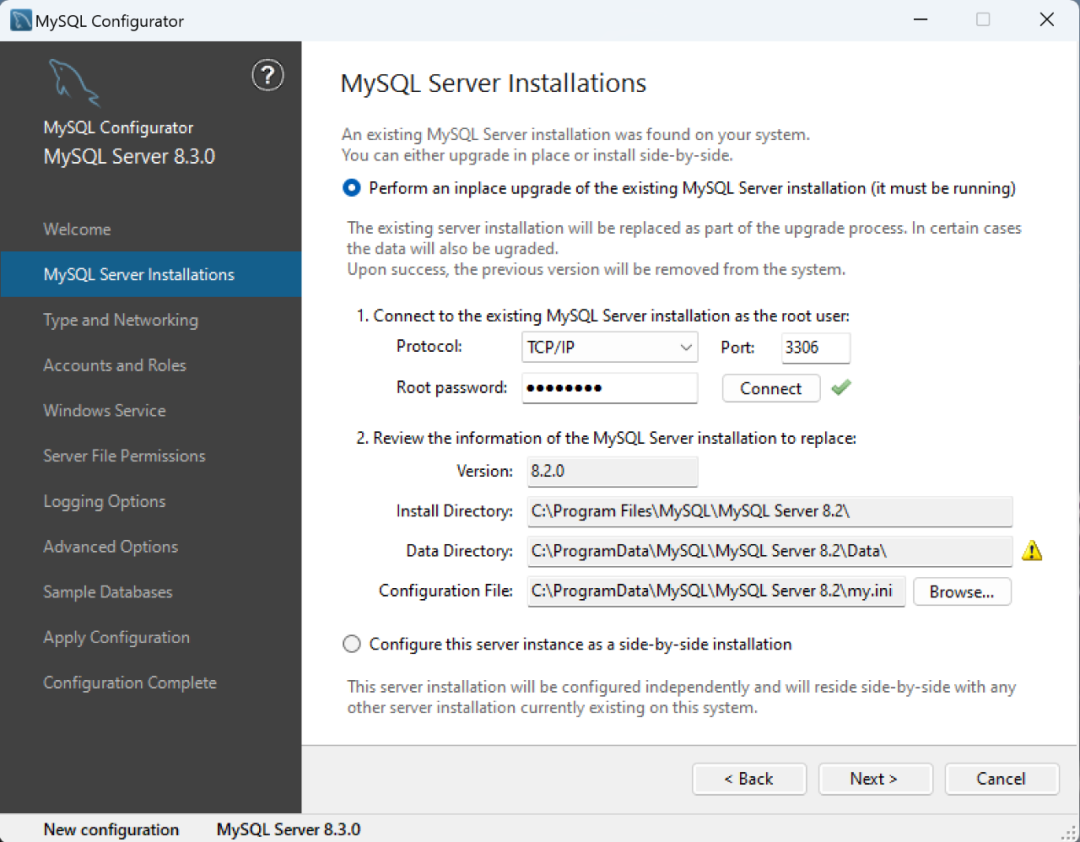Click the MySQL dolphin logo in sidebar

[x=74, y=82]
